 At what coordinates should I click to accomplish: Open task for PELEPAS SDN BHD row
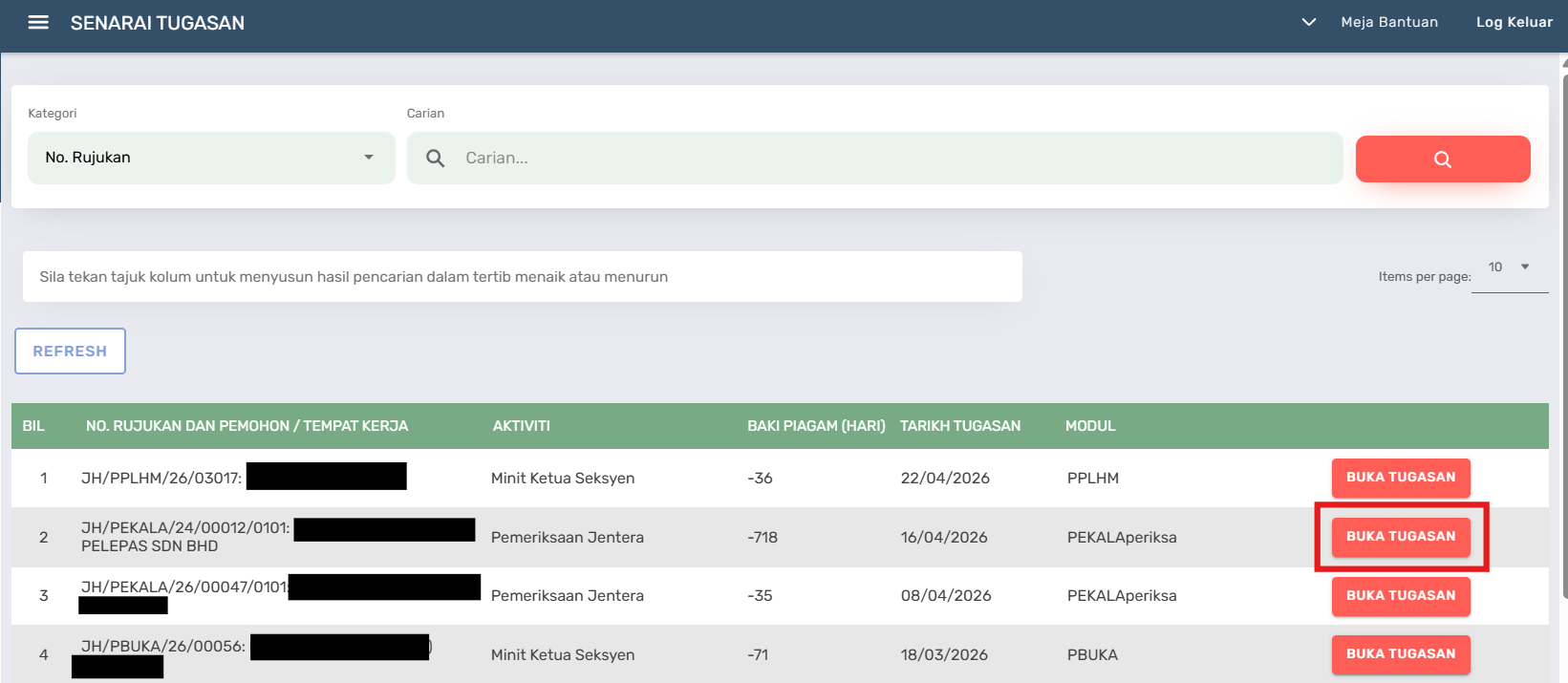pyautogui.click(x=1401, y=537)
